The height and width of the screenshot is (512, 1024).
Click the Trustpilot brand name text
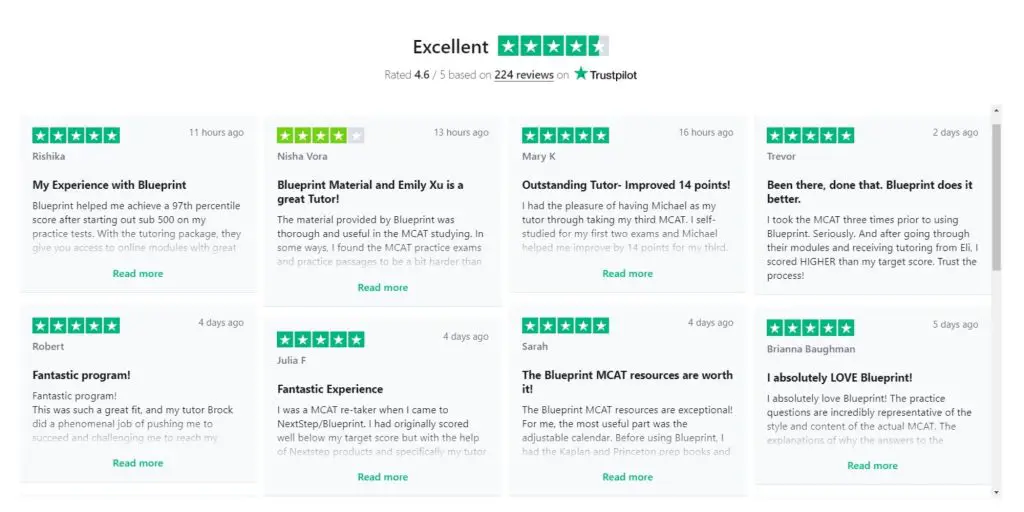613,75
